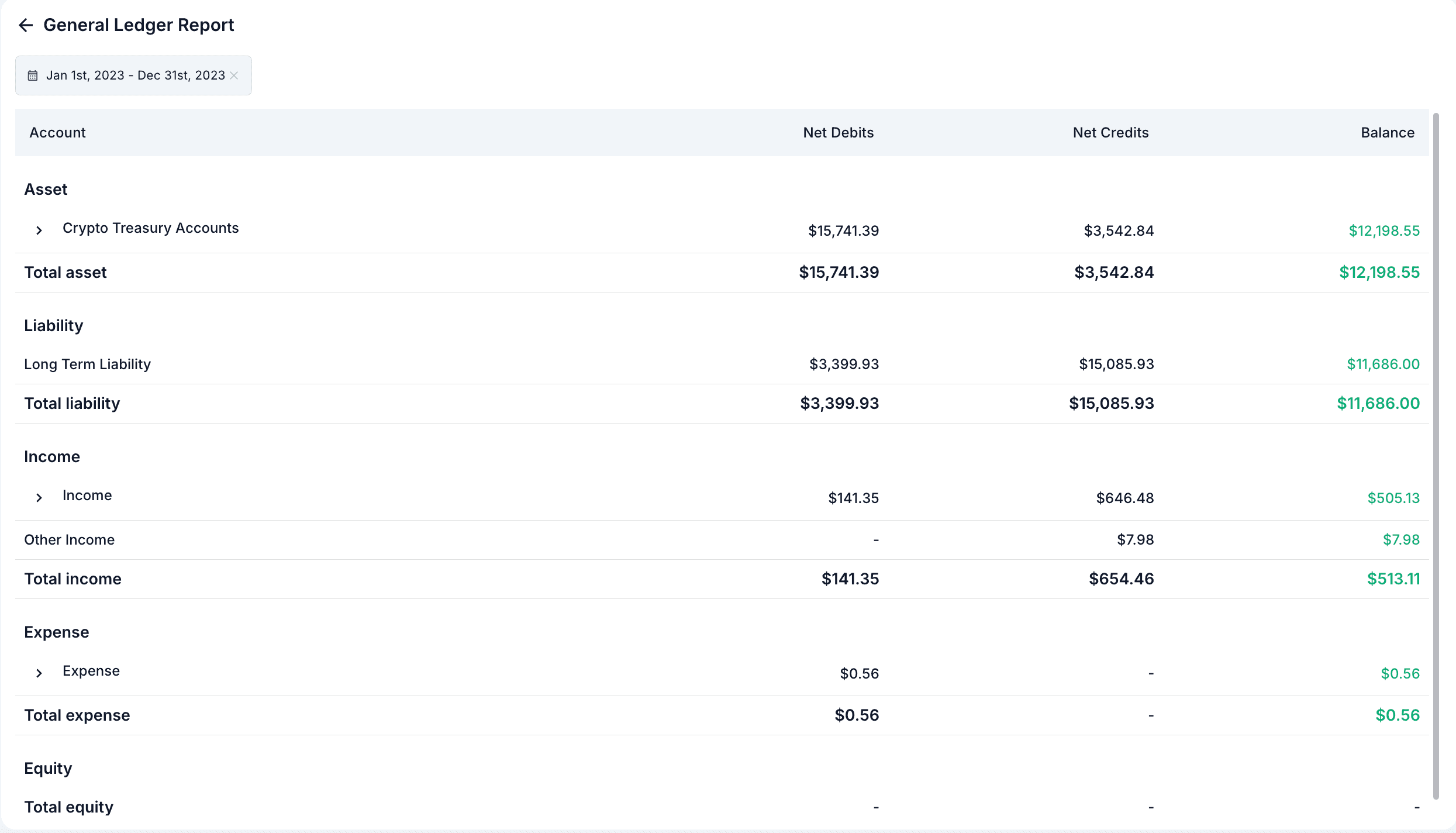Viewport: 1456px width, 833px height.
Task: Click the Net Credits column header
Action: 1110,133
